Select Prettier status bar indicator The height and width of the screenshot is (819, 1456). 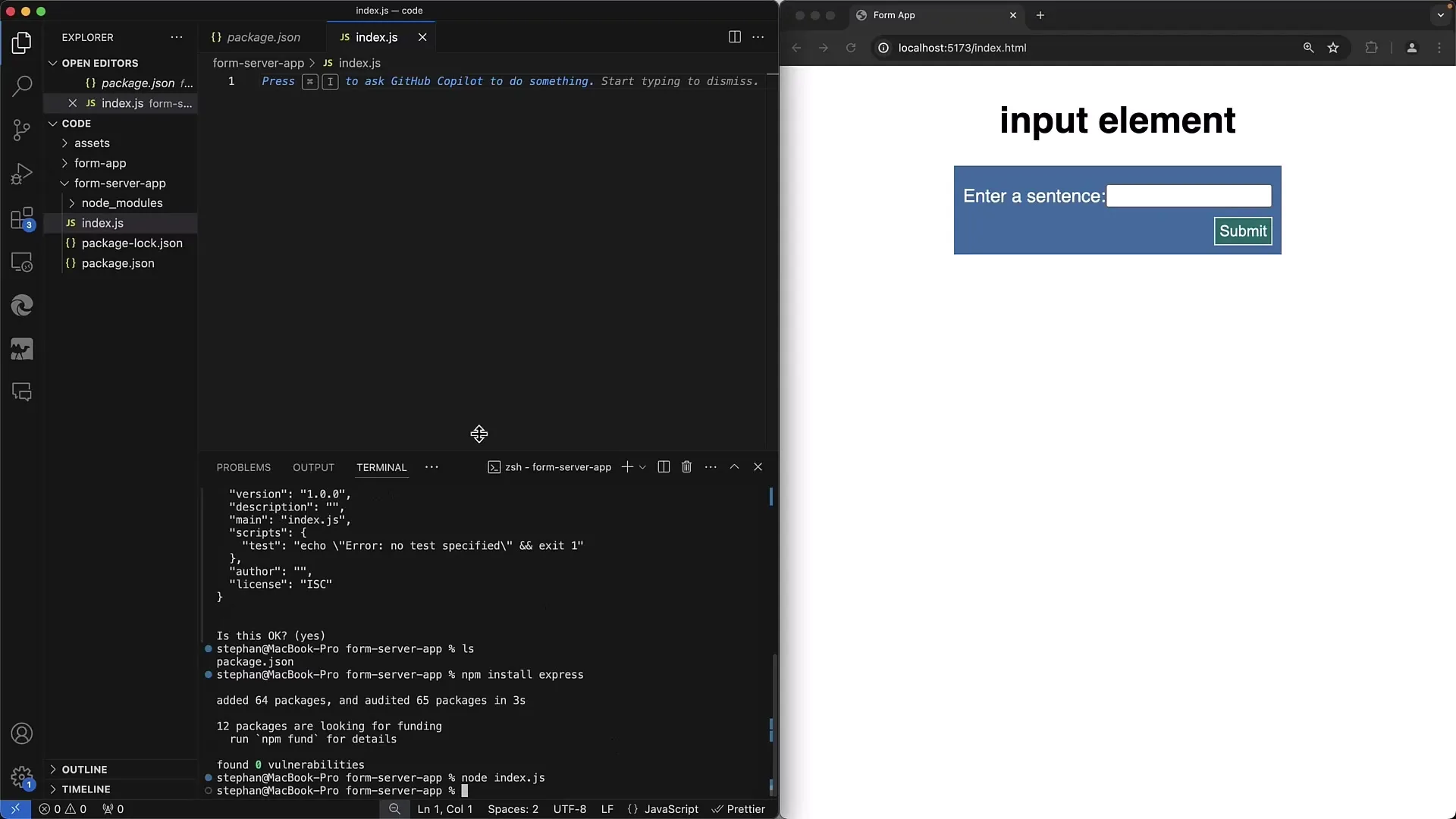pos(740,808)
